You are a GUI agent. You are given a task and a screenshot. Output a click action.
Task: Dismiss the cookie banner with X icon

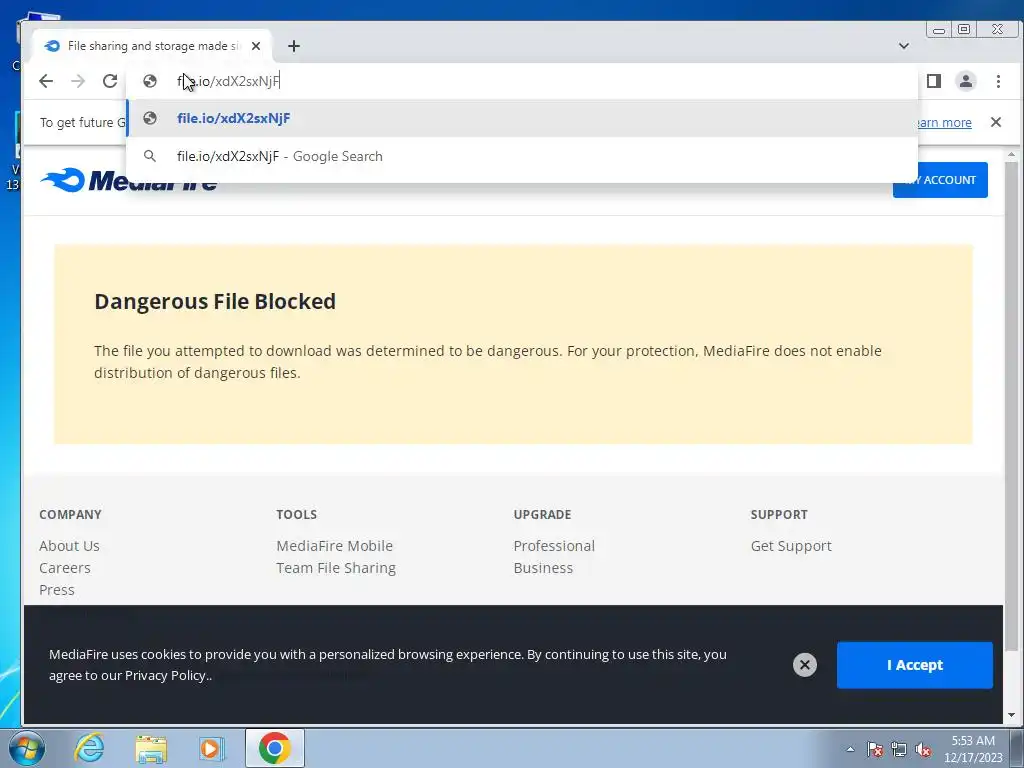click(x=805, y=665)
